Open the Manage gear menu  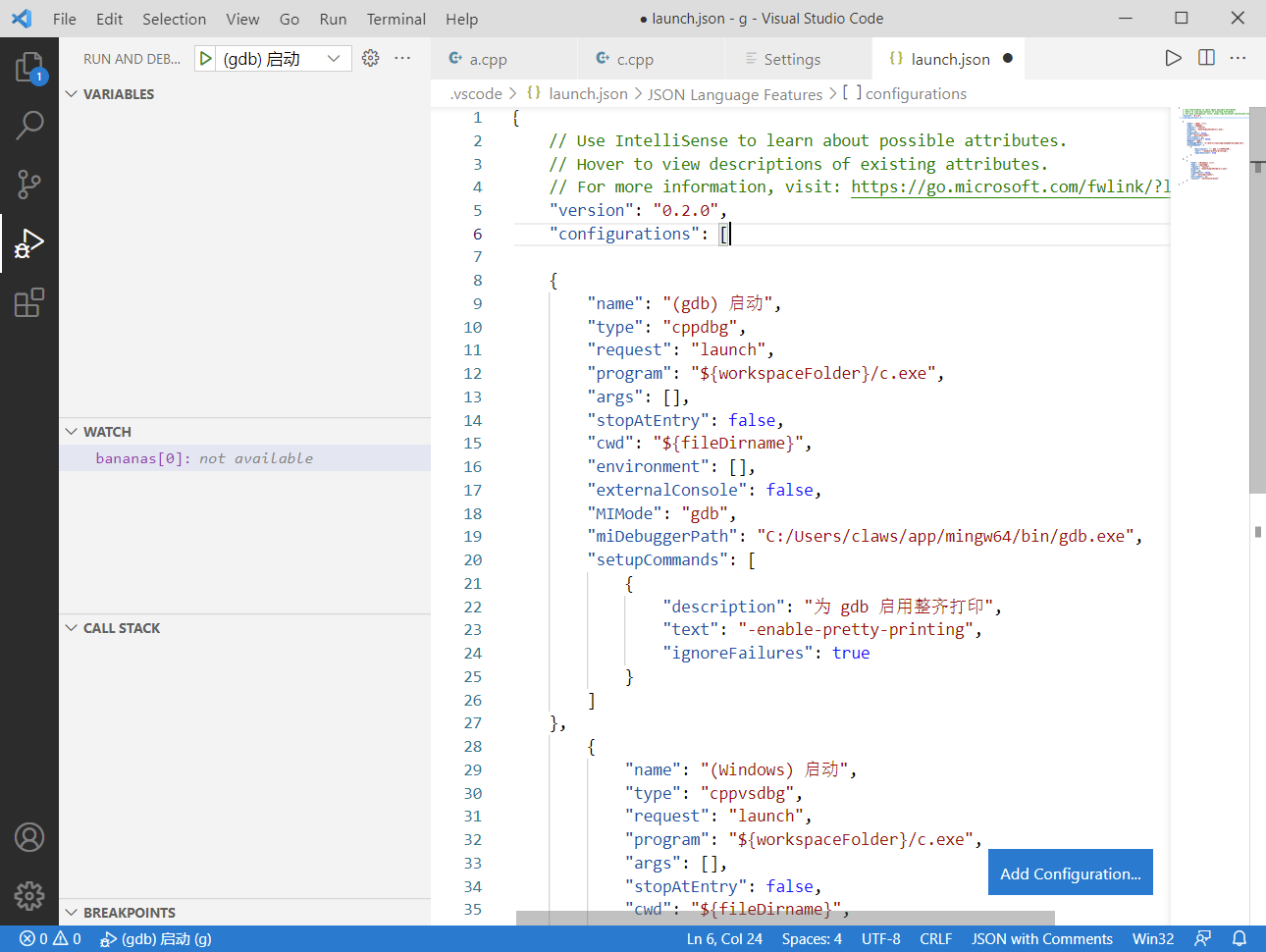point(29,895)
